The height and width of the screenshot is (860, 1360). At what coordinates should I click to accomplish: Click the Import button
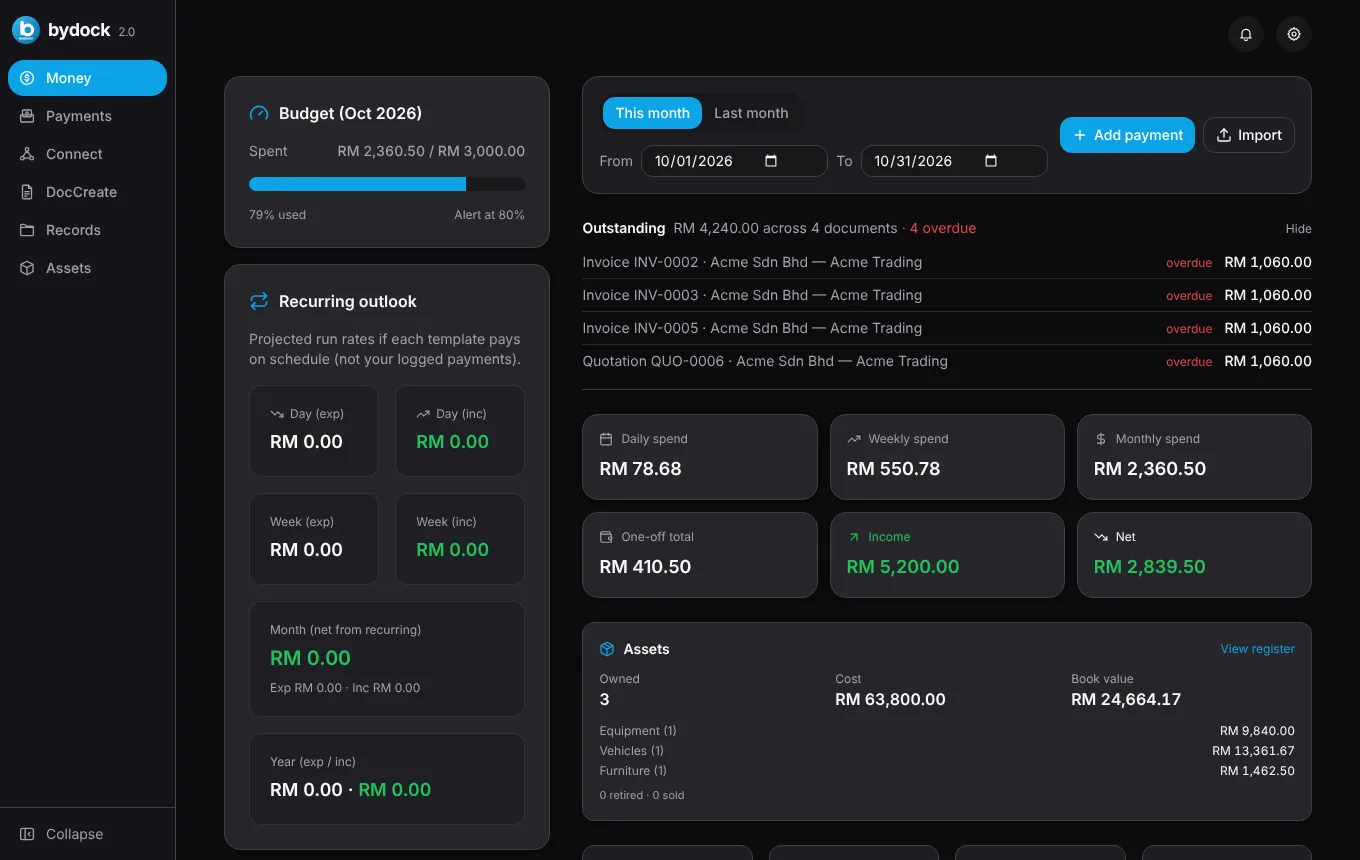(1249, 135)
